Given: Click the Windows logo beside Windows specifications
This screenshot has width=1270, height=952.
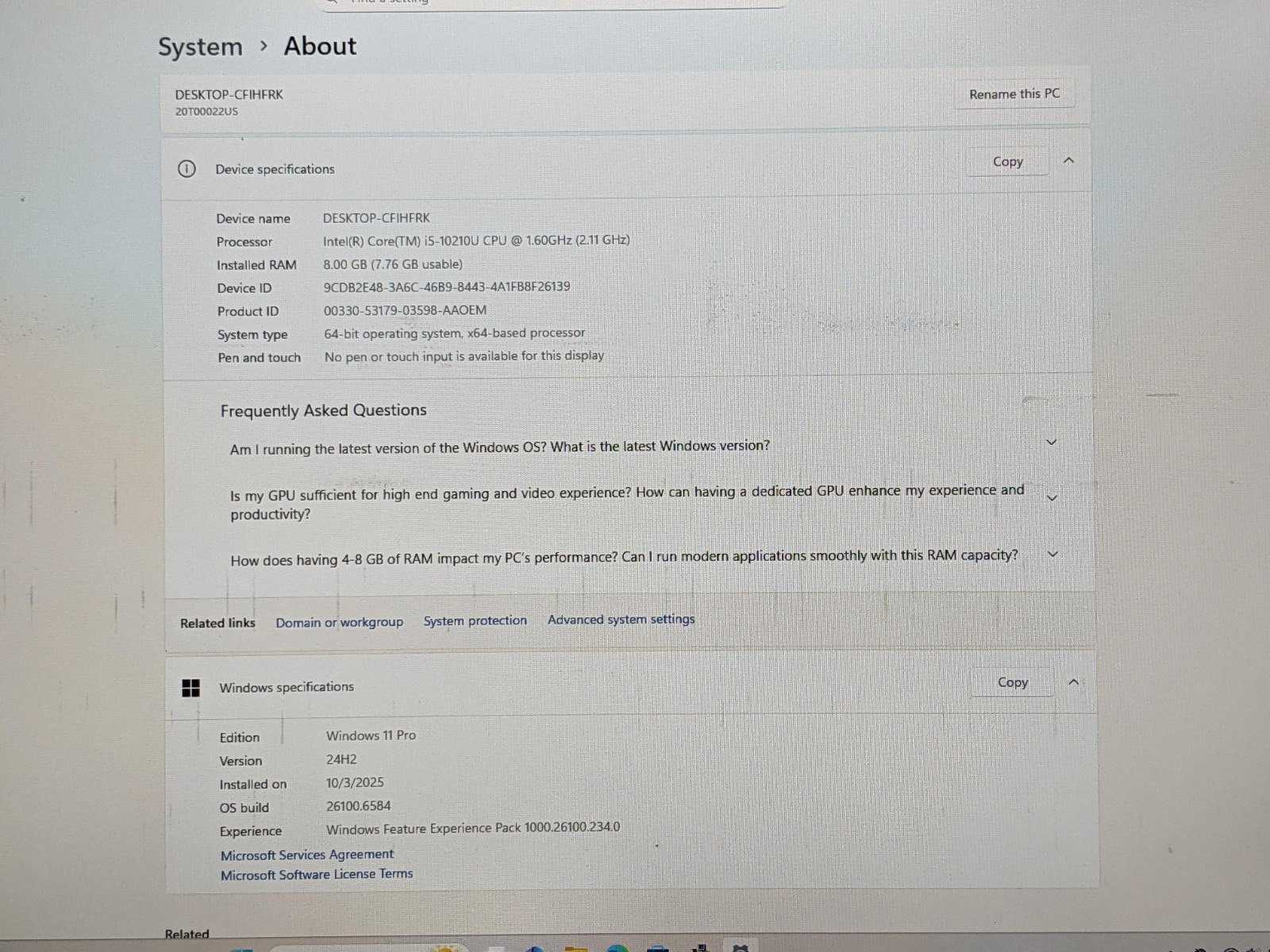Looking at the screenshot, I should click(191, 688).
